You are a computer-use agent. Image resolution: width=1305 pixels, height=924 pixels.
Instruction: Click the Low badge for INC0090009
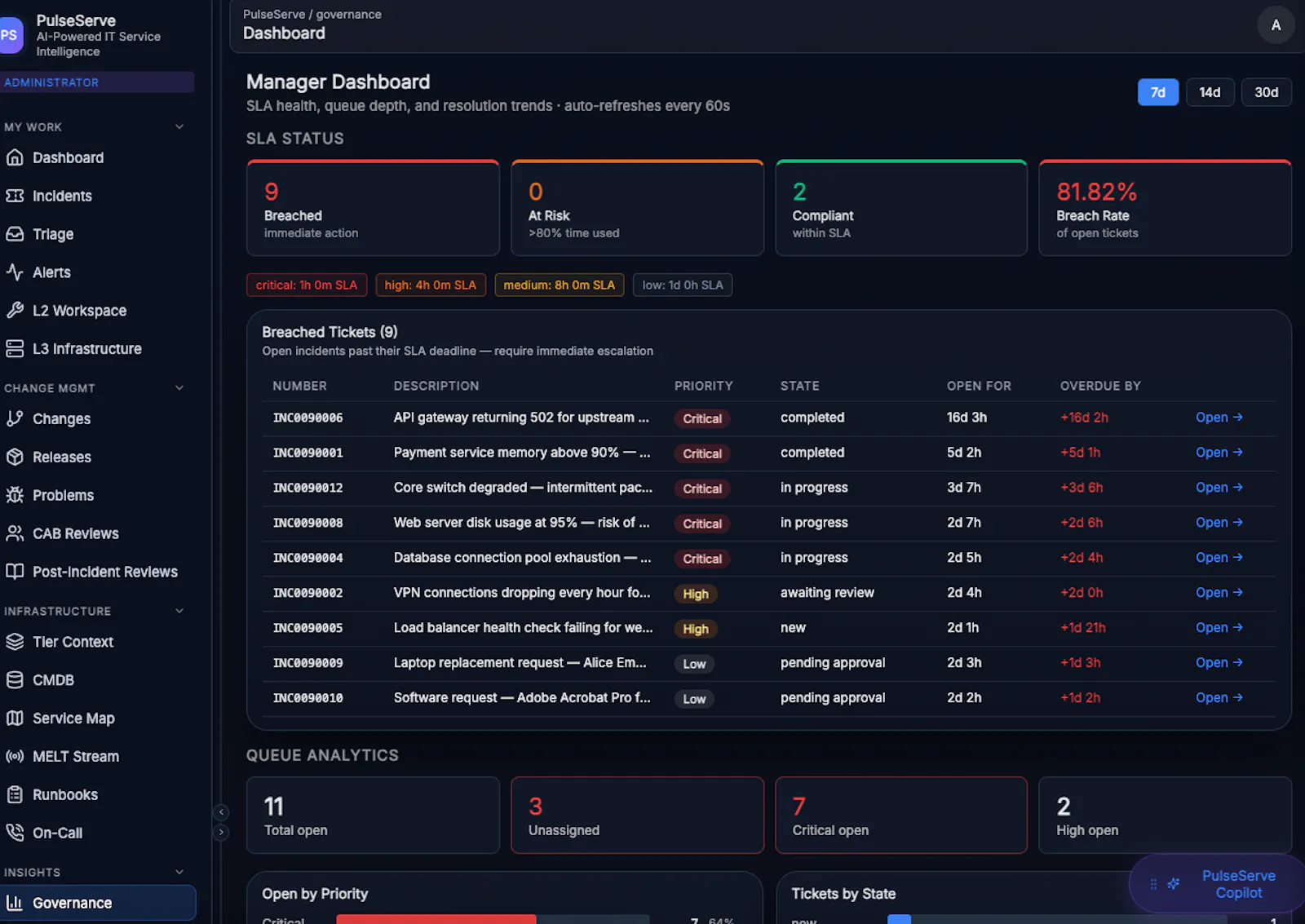(694, 664)
